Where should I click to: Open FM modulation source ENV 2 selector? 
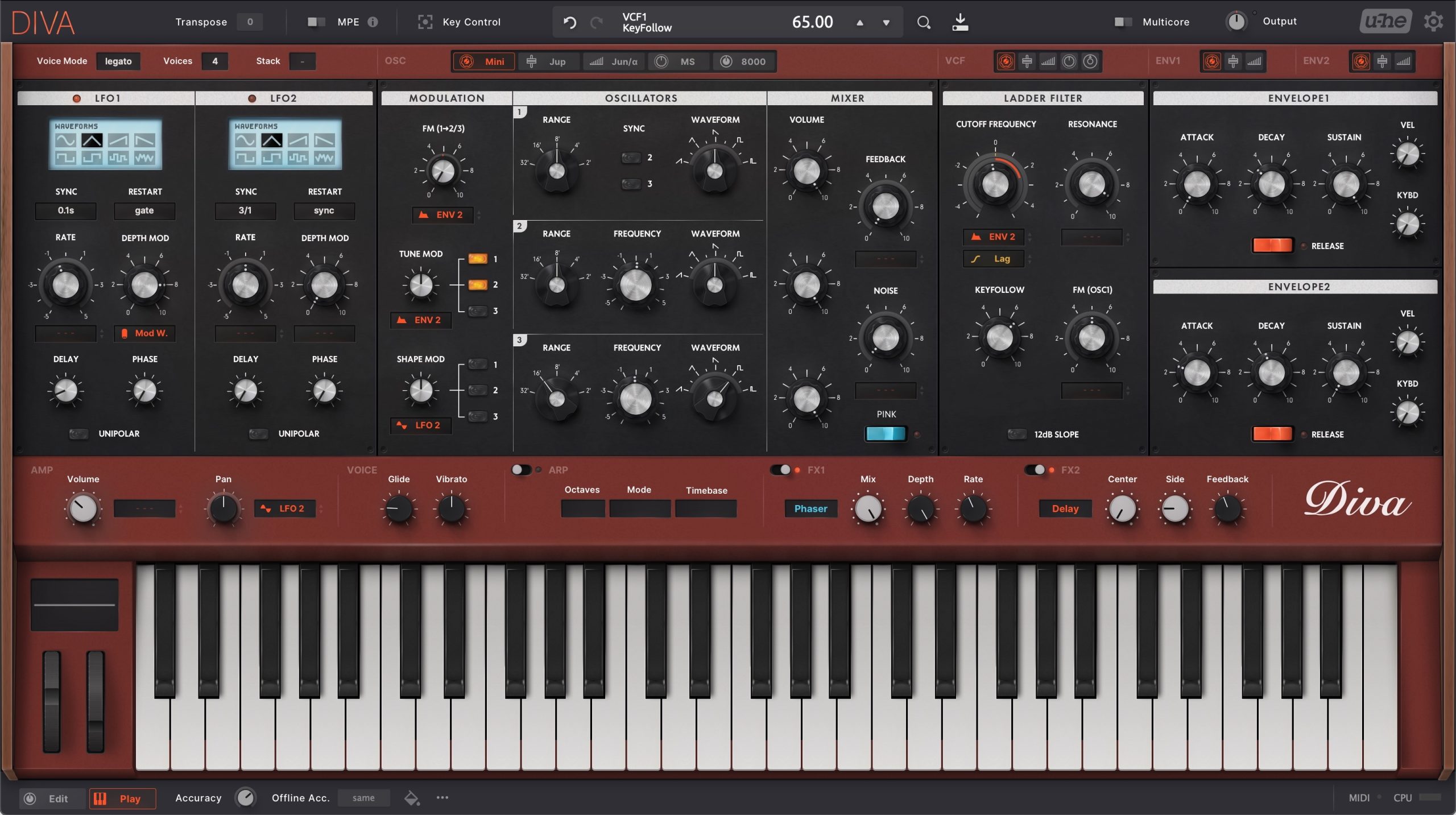click(x=442, y=215)
